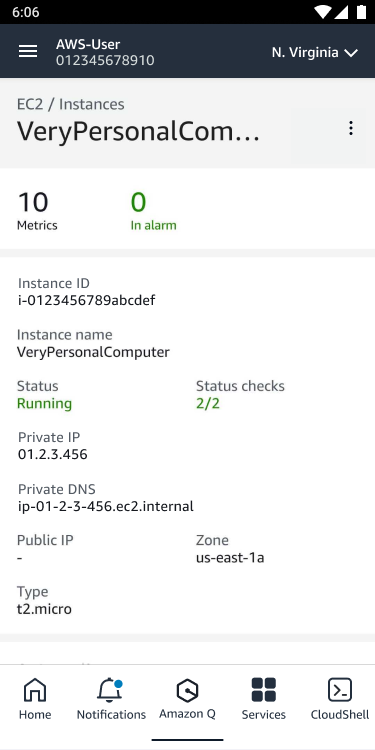Image resolution: width=375 pixels, height=750 pixels.
Task: Select the Private IP 01.2.3.456
Action: coord(53,454)
